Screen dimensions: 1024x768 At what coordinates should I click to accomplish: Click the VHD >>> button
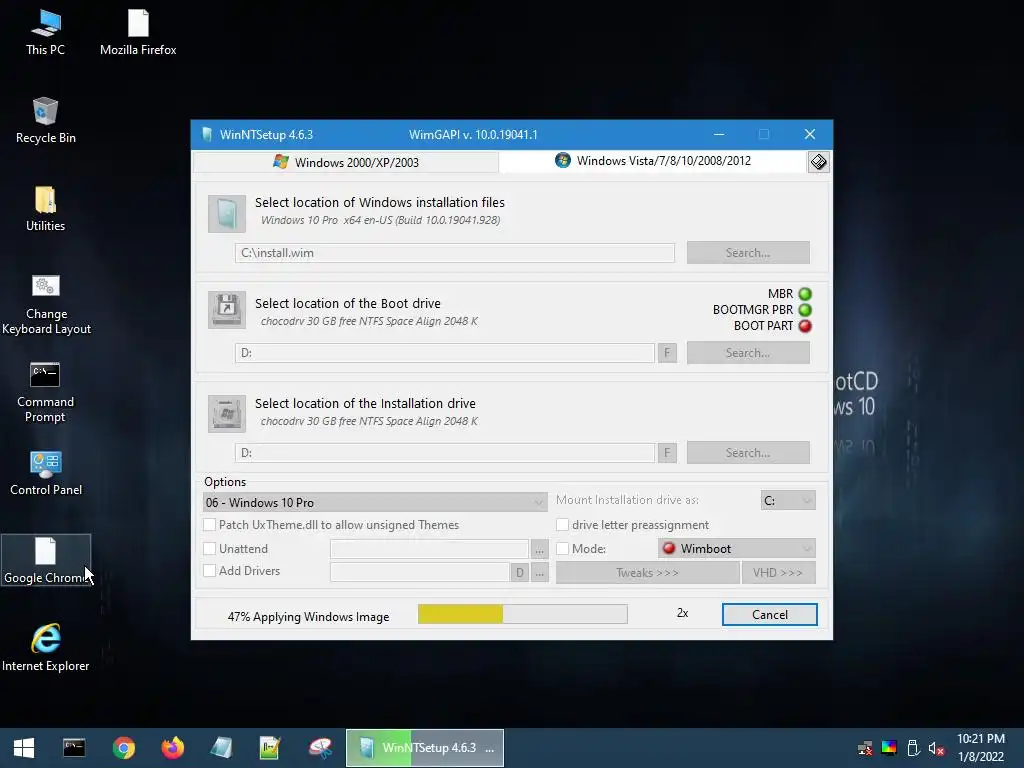coord(778,573)
